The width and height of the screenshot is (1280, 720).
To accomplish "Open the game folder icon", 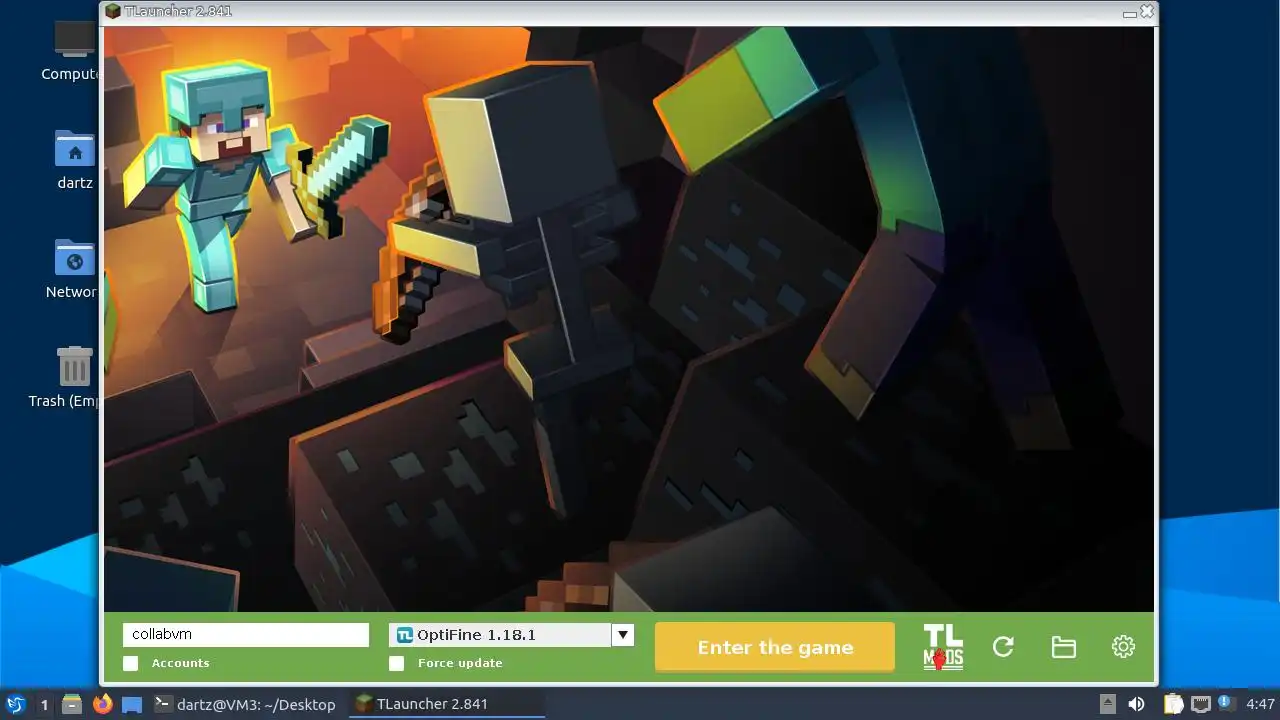I will [x=1063, y=647].
